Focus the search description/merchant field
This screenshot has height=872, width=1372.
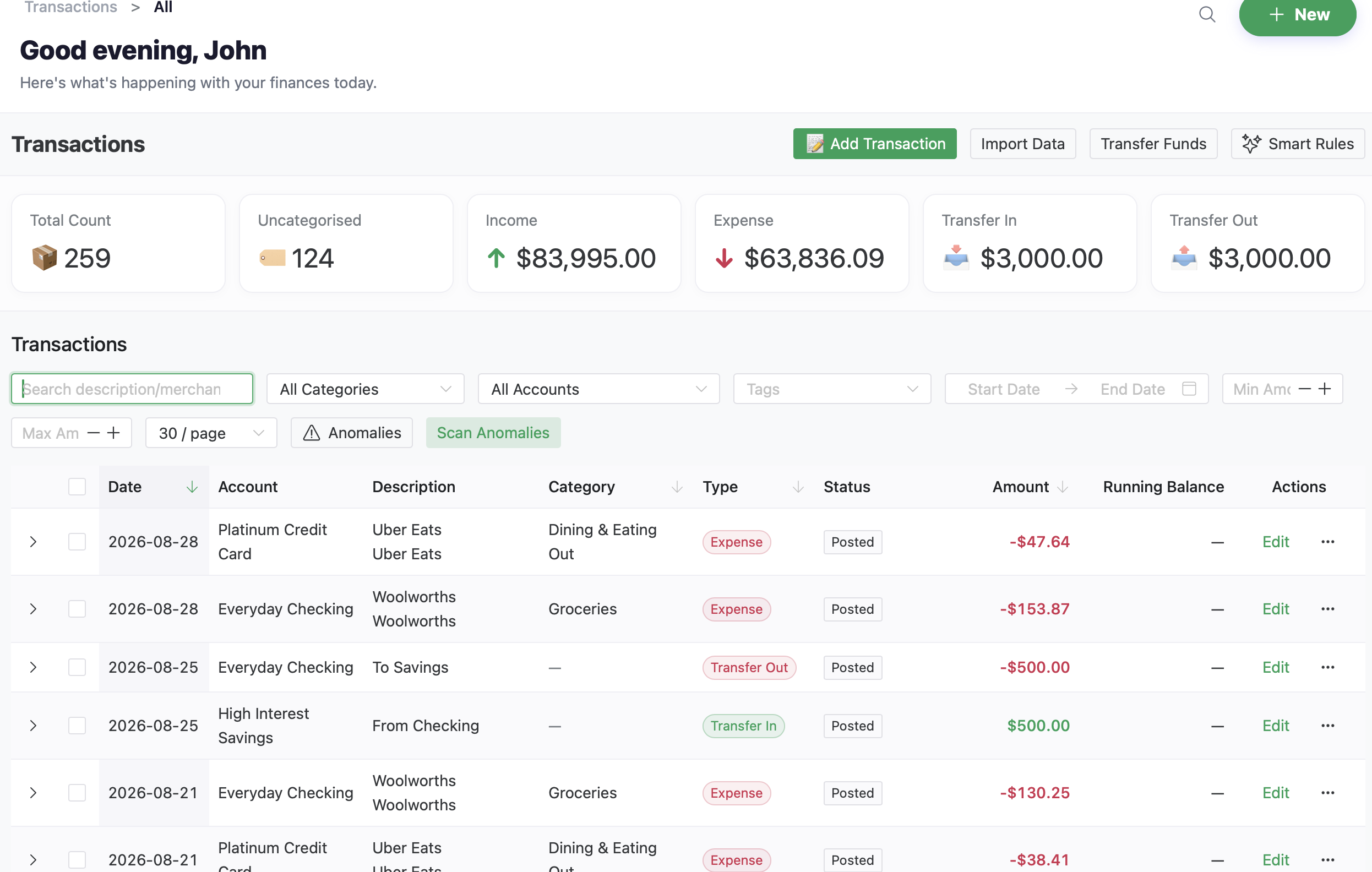(132, 389)
